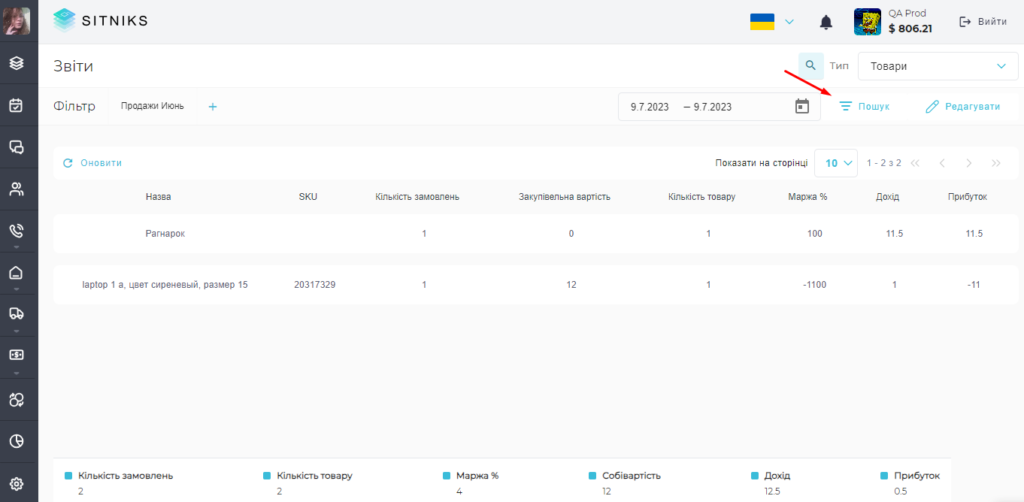The height and width of the screenshot is (502, 1024).
Task: Click the SITNIKS logo
Action: point(100,21)
